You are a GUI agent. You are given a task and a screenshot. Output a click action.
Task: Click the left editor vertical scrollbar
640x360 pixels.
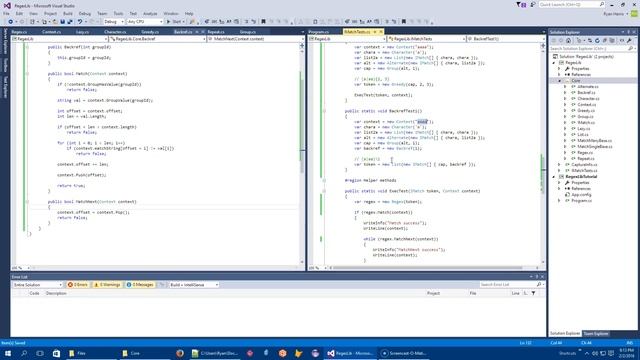click(302, 155)
